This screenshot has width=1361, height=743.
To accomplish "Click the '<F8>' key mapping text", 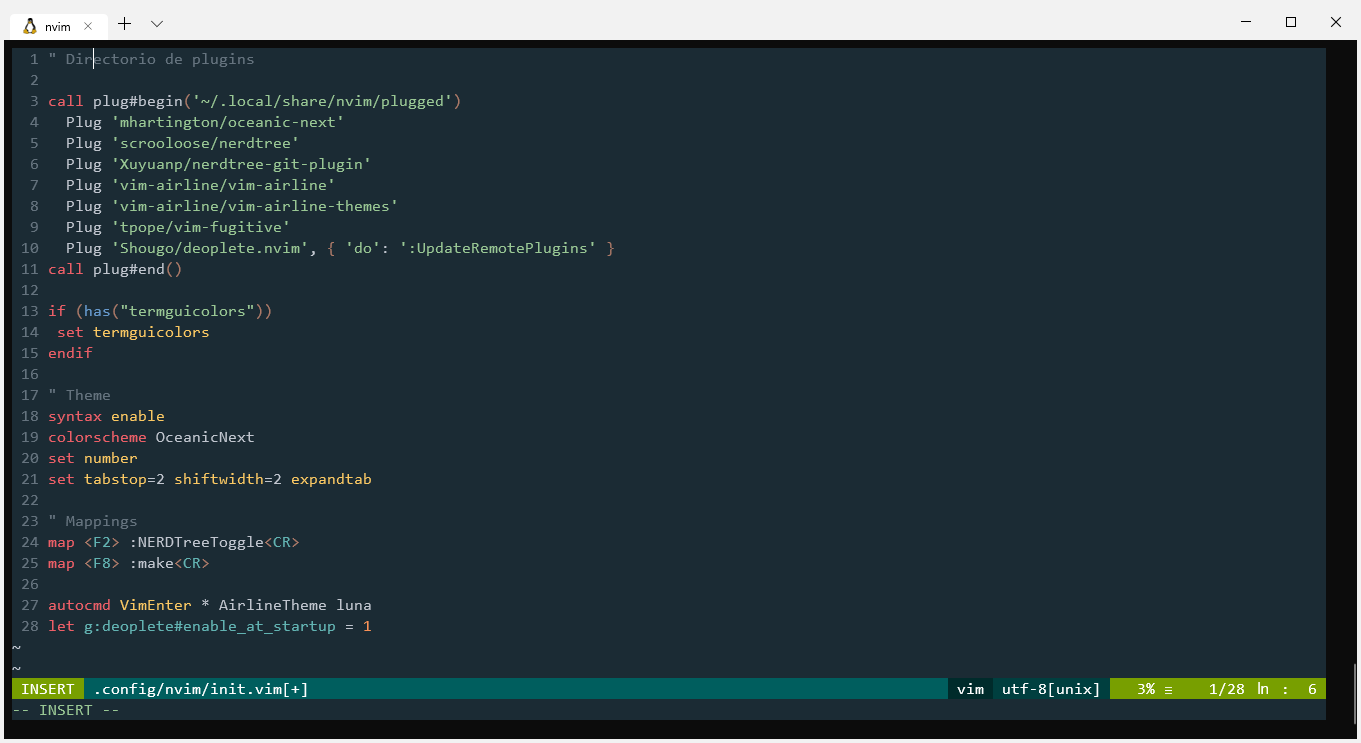I will (x=102, y=563).
